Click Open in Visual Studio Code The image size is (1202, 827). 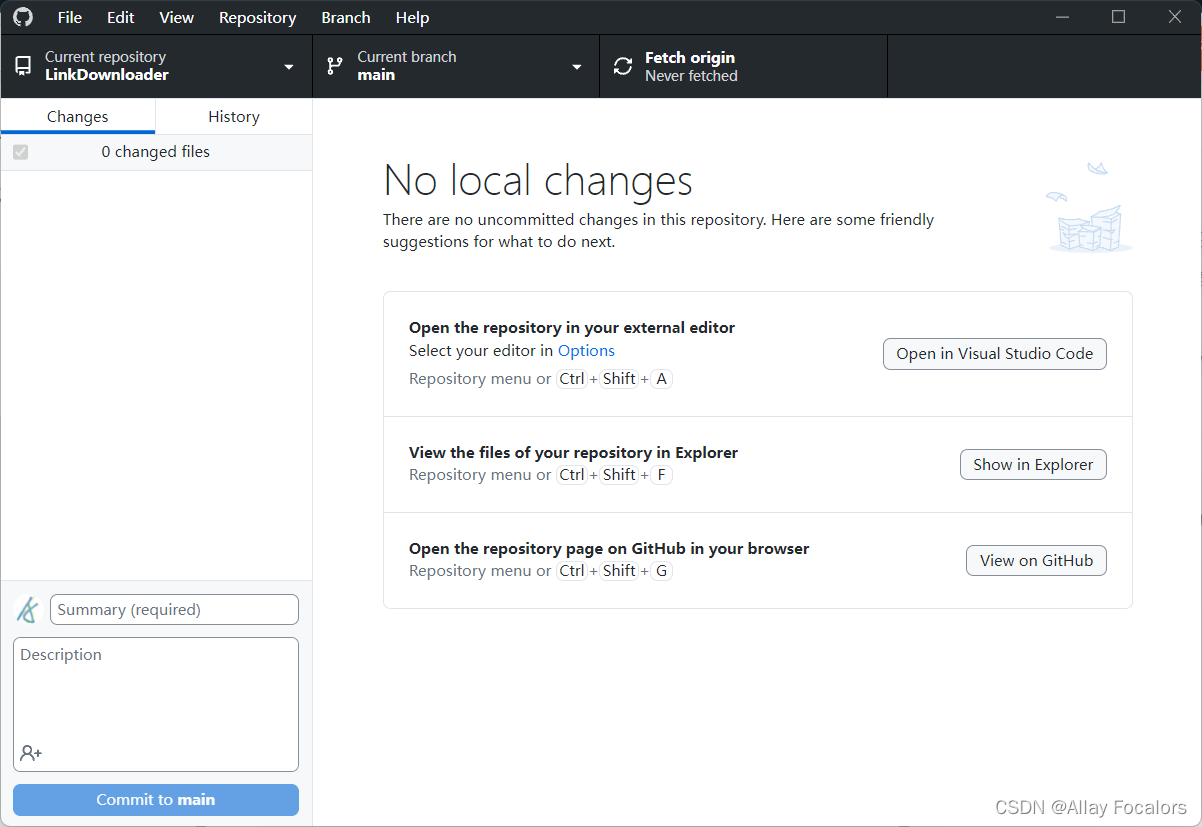(x=994, y=353)
